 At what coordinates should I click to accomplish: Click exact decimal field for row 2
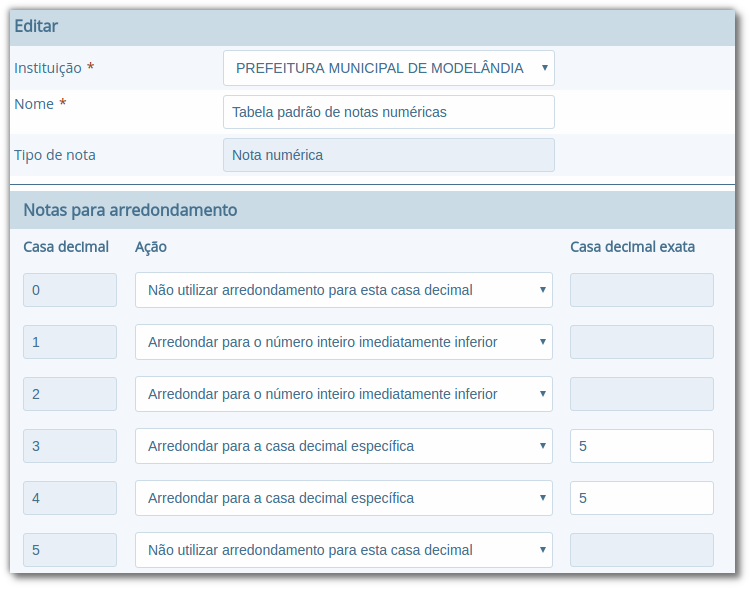click(x=641, y=394)
